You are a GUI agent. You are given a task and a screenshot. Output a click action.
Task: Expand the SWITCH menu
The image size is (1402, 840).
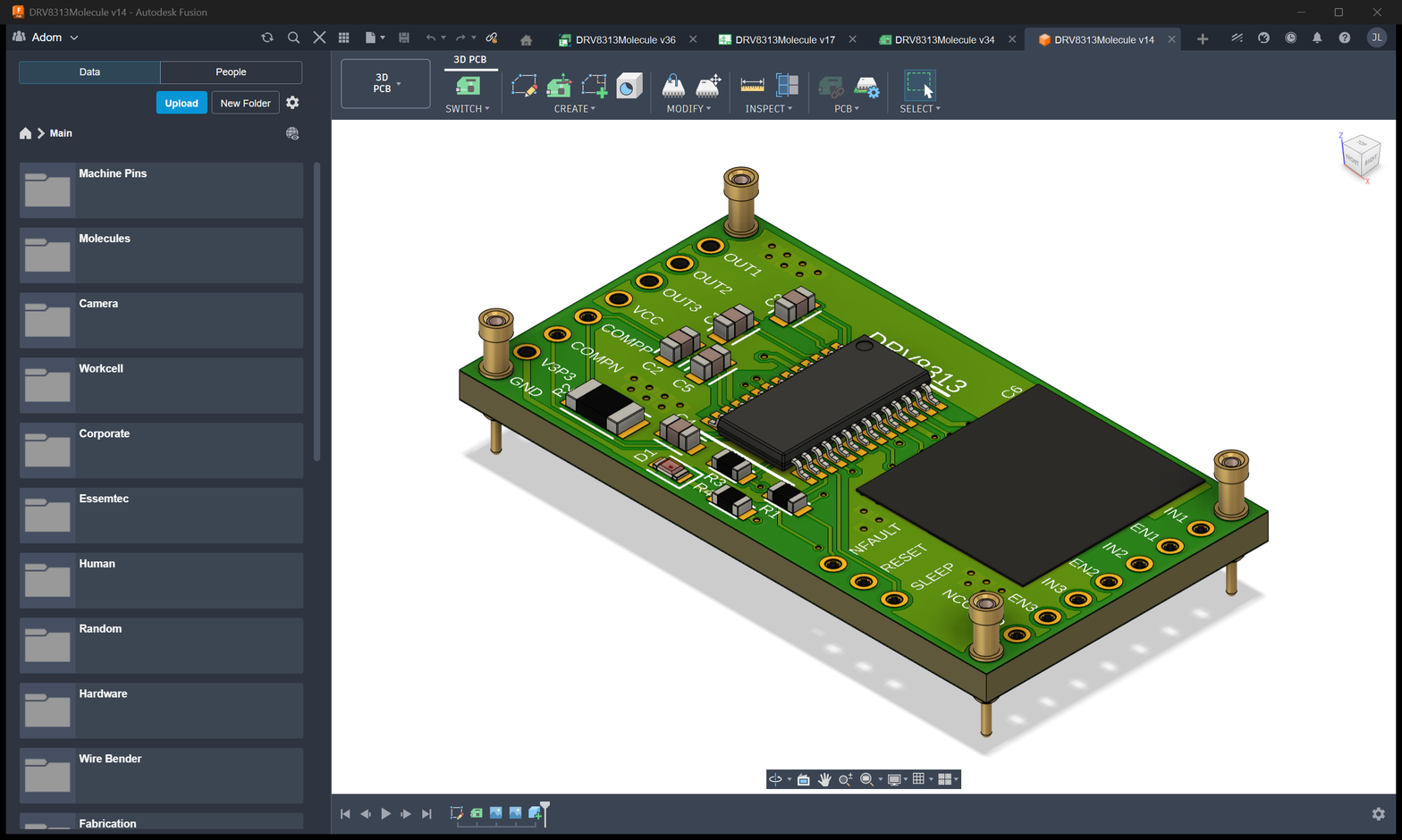tap(468, 109)
